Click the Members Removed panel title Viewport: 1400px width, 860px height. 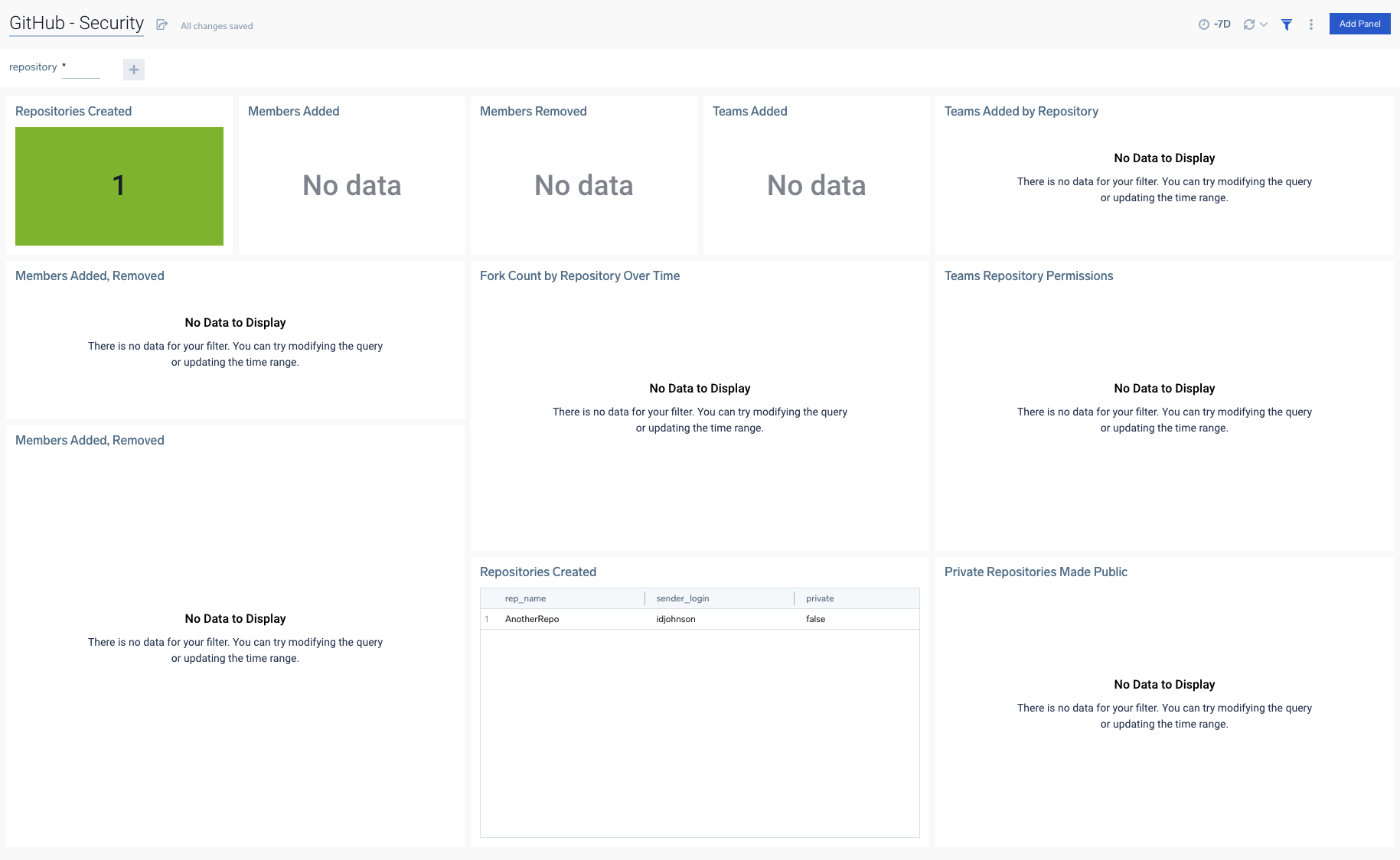534,111
